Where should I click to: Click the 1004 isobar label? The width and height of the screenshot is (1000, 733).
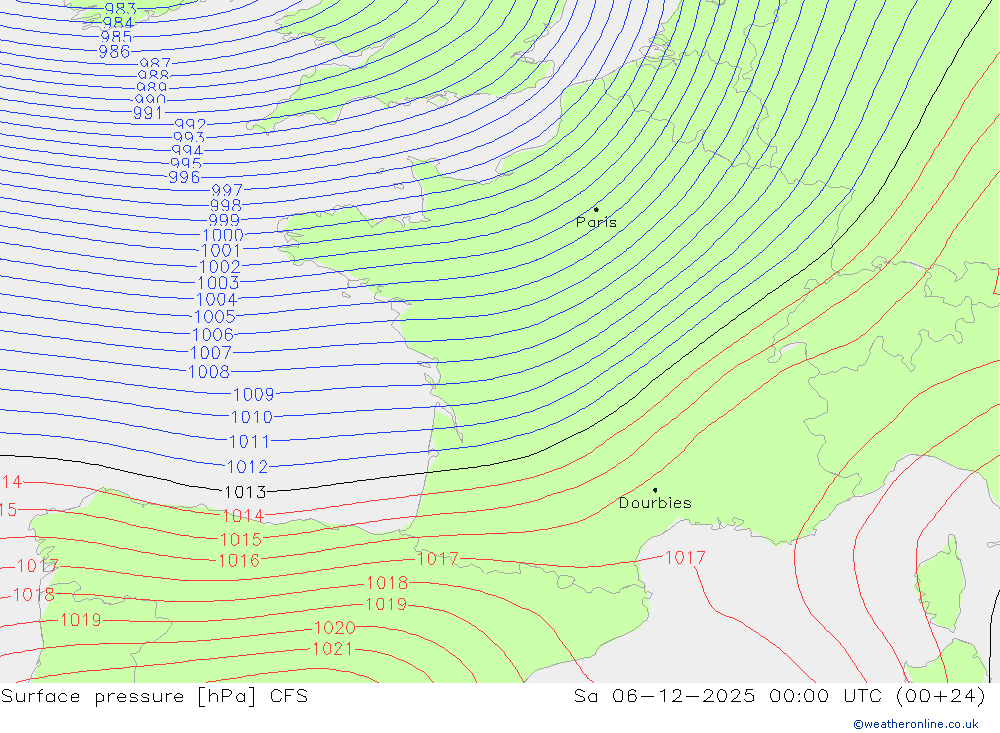pyautogui.click(x=216, y=300)
